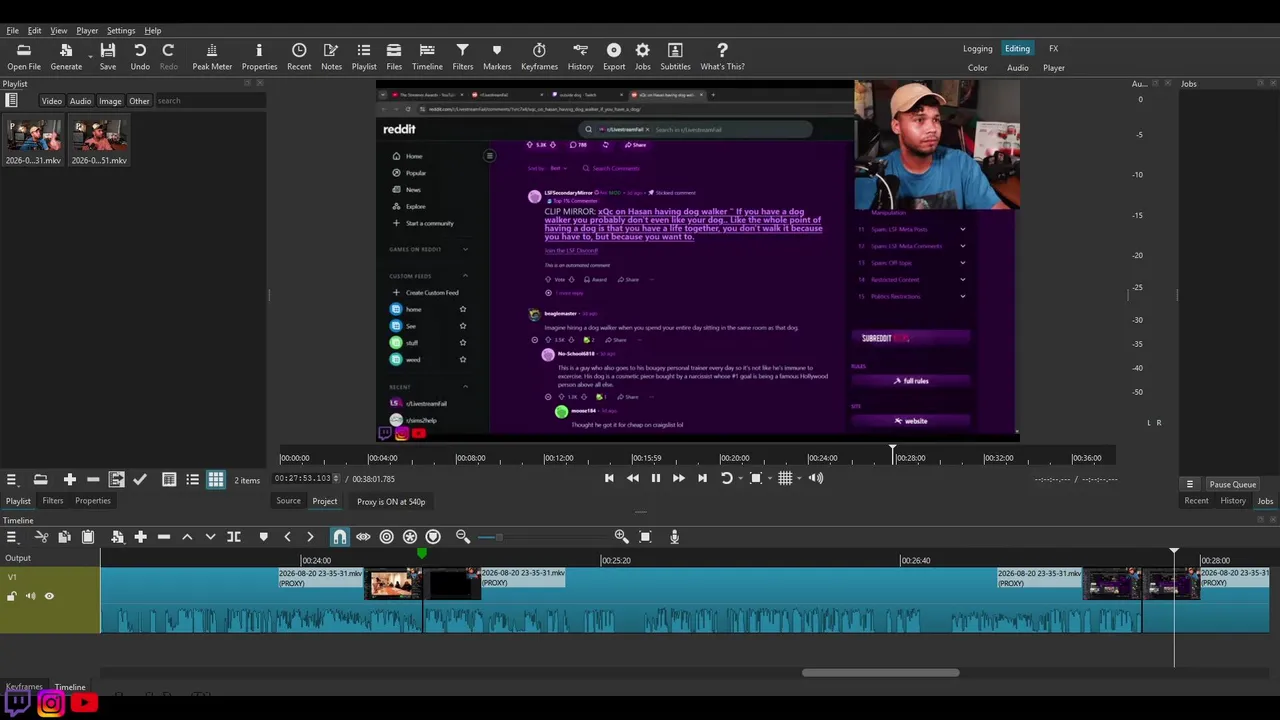
Task: Click the timeline horizontal scrollbar
Action: pos(880,672)
